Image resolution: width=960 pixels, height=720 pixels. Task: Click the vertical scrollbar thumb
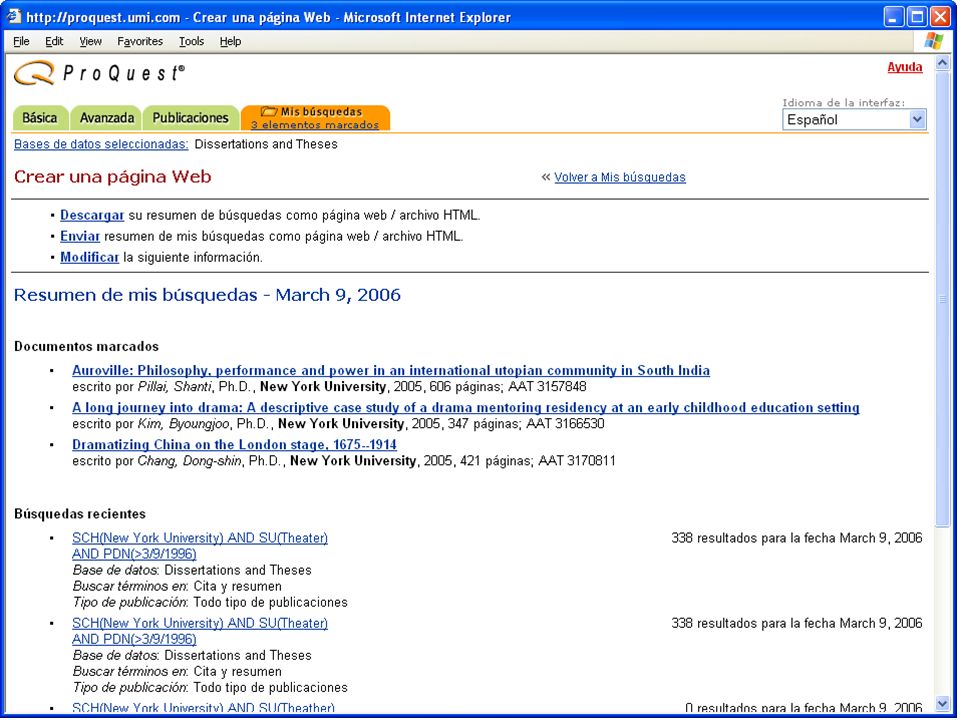[x=942, y=298]
